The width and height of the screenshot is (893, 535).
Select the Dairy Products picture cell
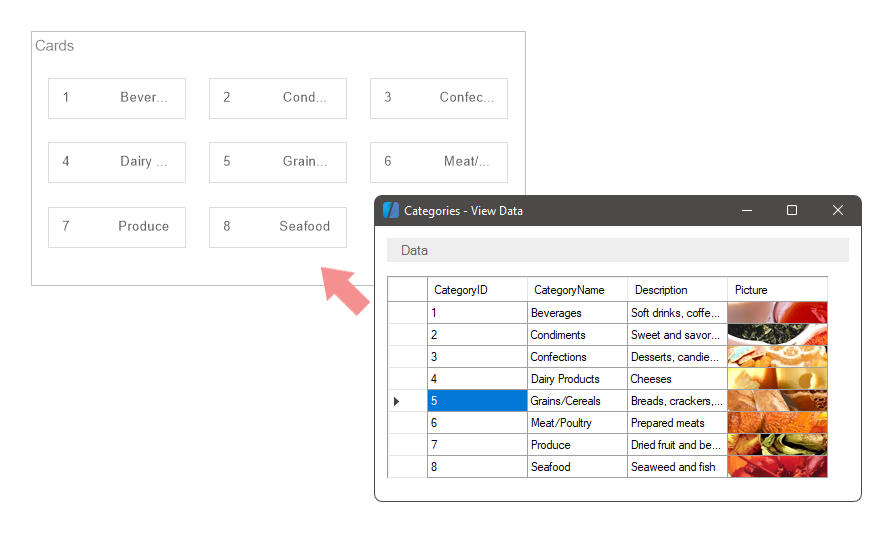coord(777,379)
